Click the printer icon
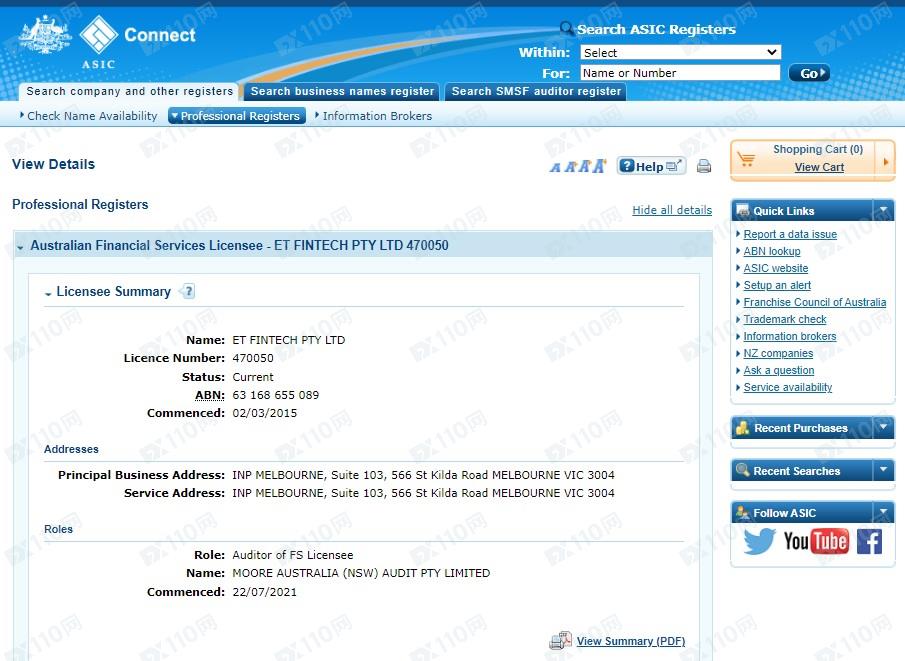Screen dimensions: 905x661 (704, 167)
